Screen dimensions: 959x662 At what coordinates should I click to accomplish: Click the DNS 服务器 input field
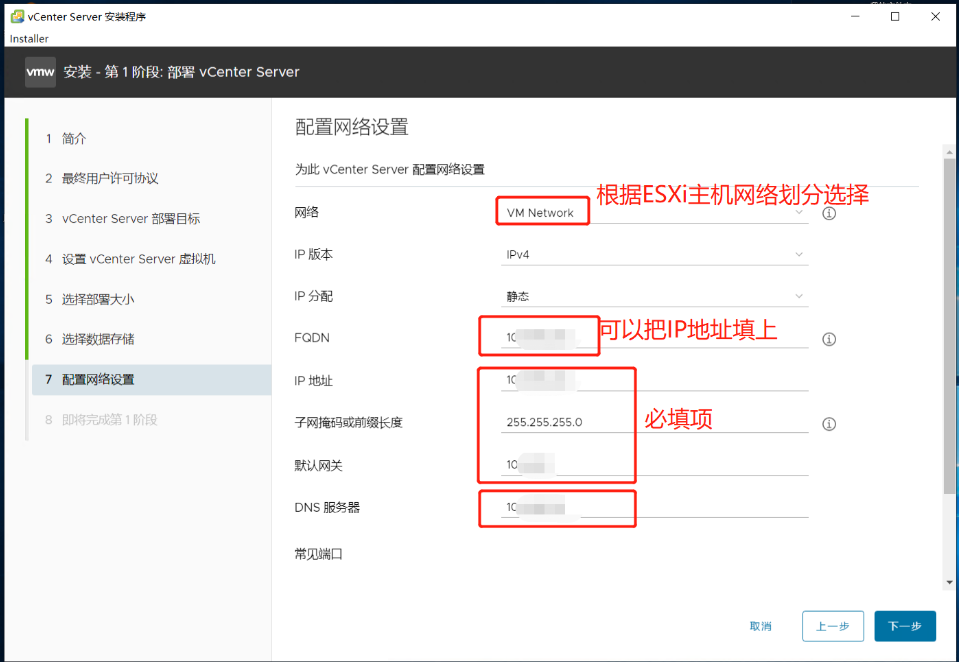point(654,507)
